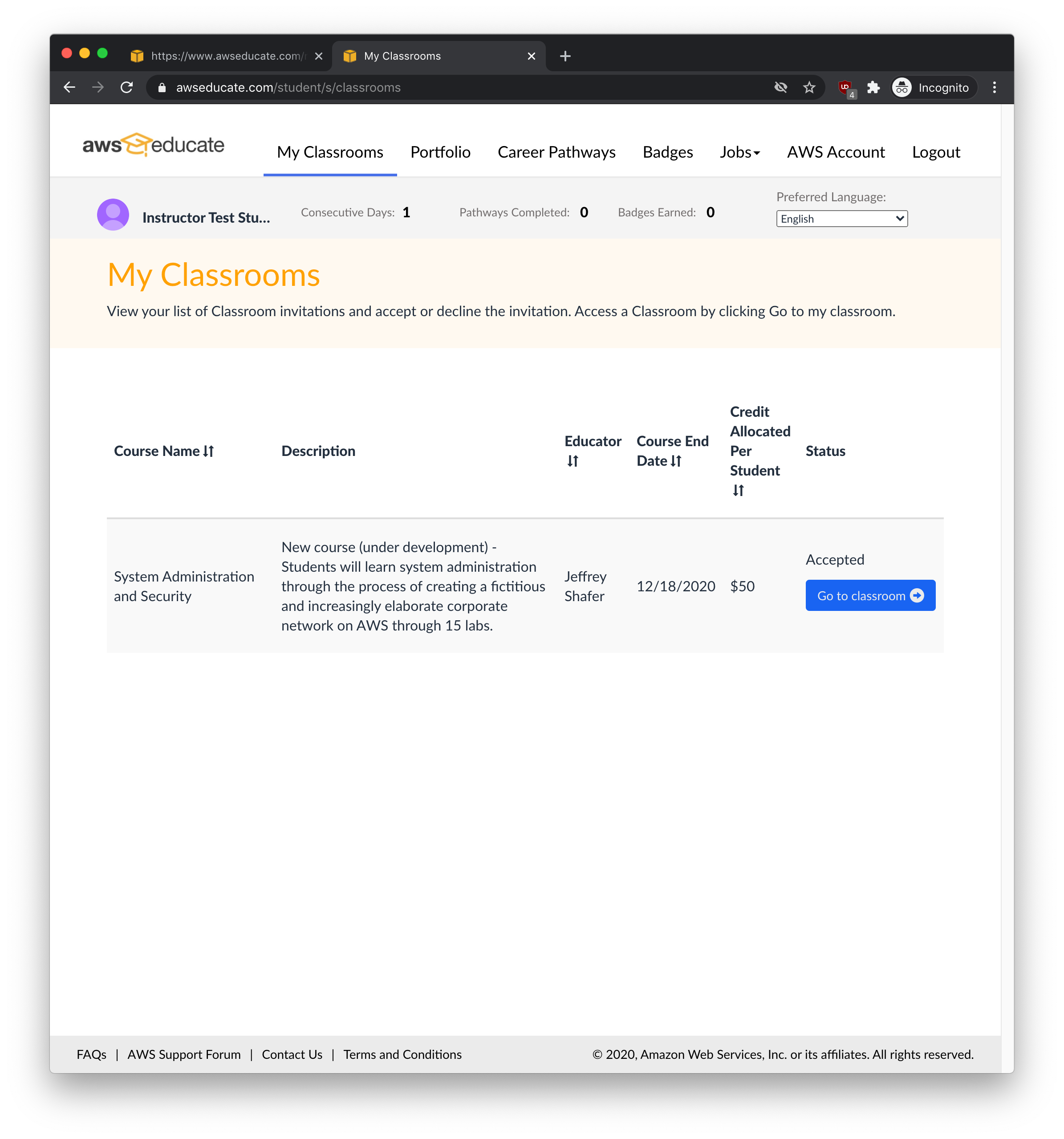Click the browser forward arrow
Viewport: 1064px width, 1139px height.
98,87
